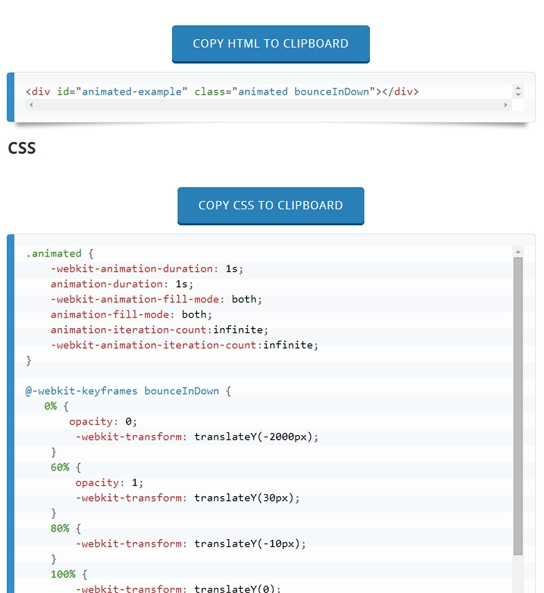This screenshot has width=544, height=593.
Task: Click the Copy CSS to Clipboard button
Action: (270, 206)
